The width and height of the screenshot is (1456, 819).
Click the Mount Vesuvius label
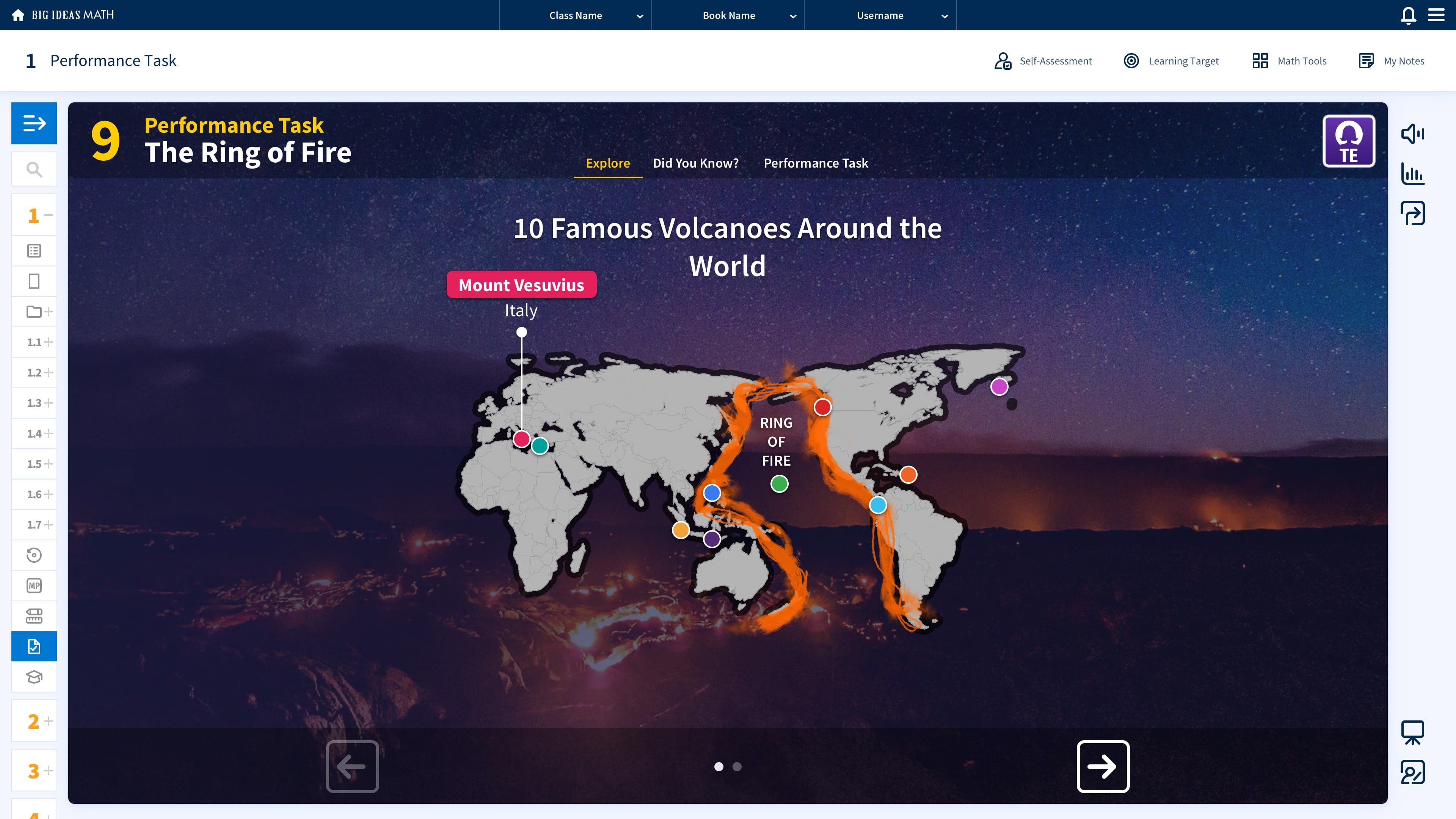tap(521, 284)
